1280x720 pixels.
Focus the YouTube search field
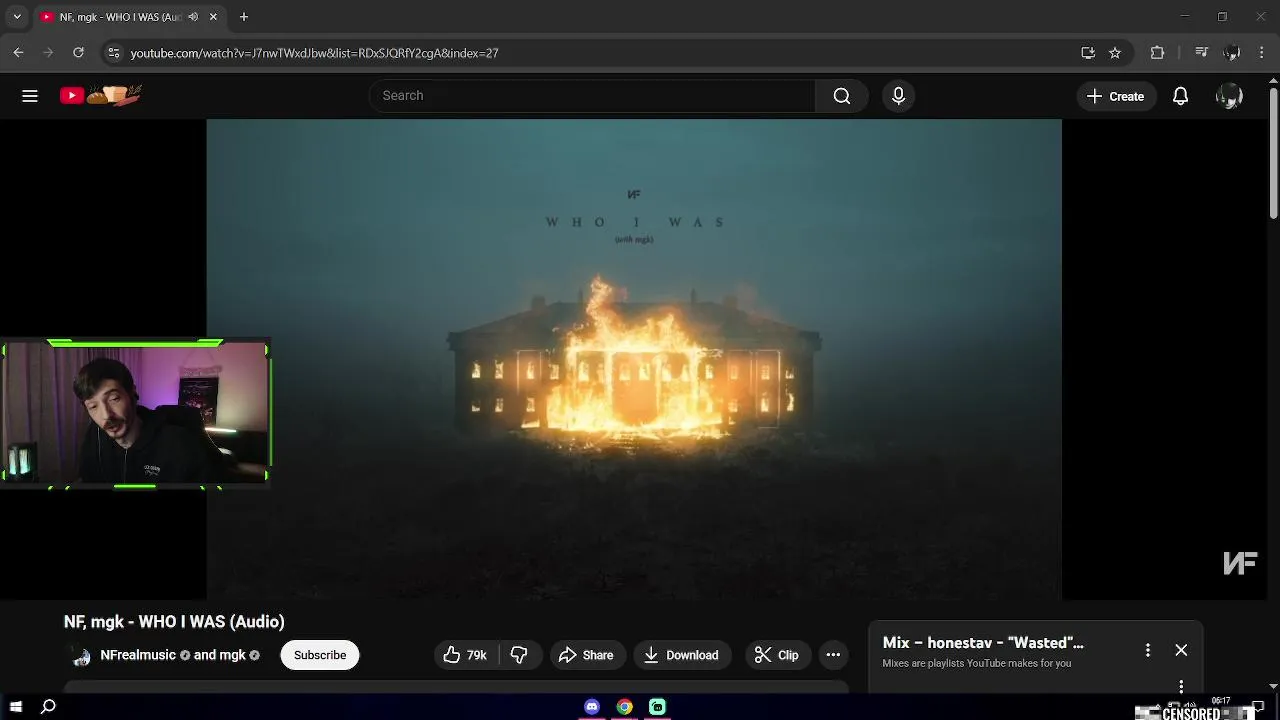(592, 96)
